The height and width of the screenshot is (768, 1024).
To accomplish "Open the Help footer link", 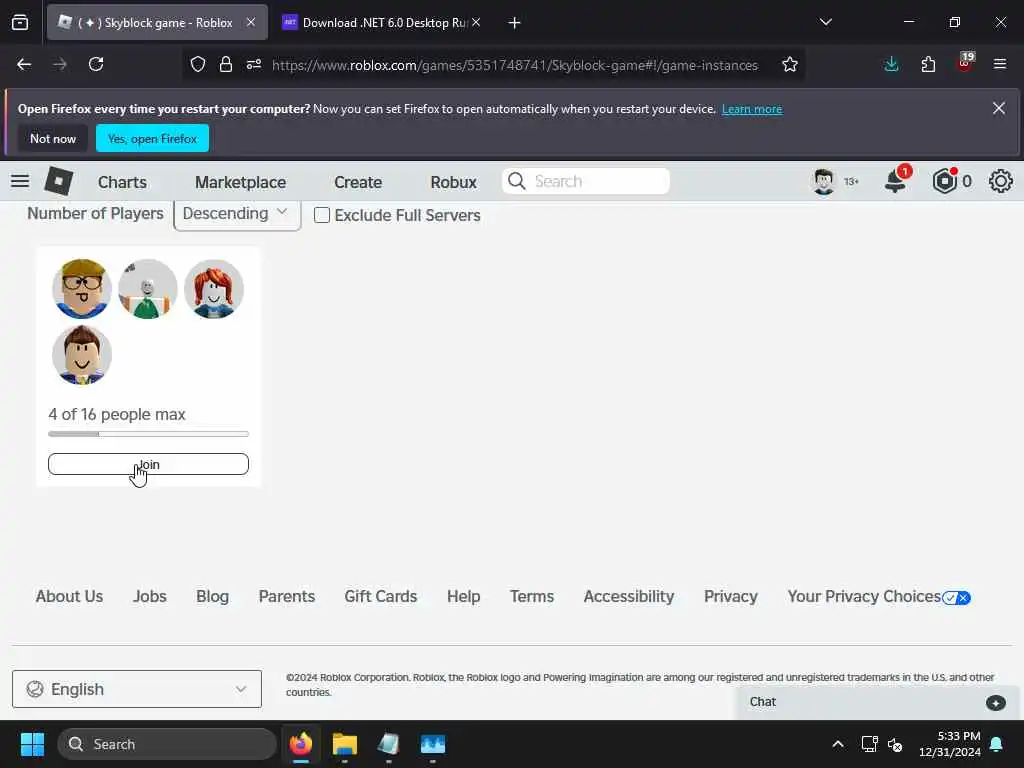I will (464, 596).
